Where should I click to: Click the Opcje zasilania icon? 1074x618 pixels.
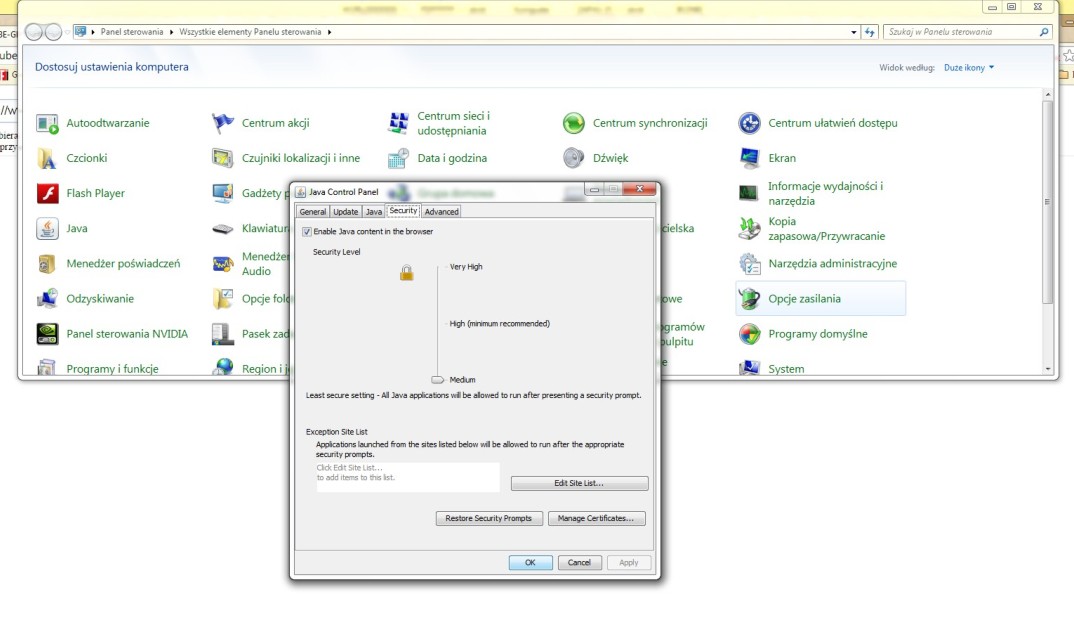[750, 298]
